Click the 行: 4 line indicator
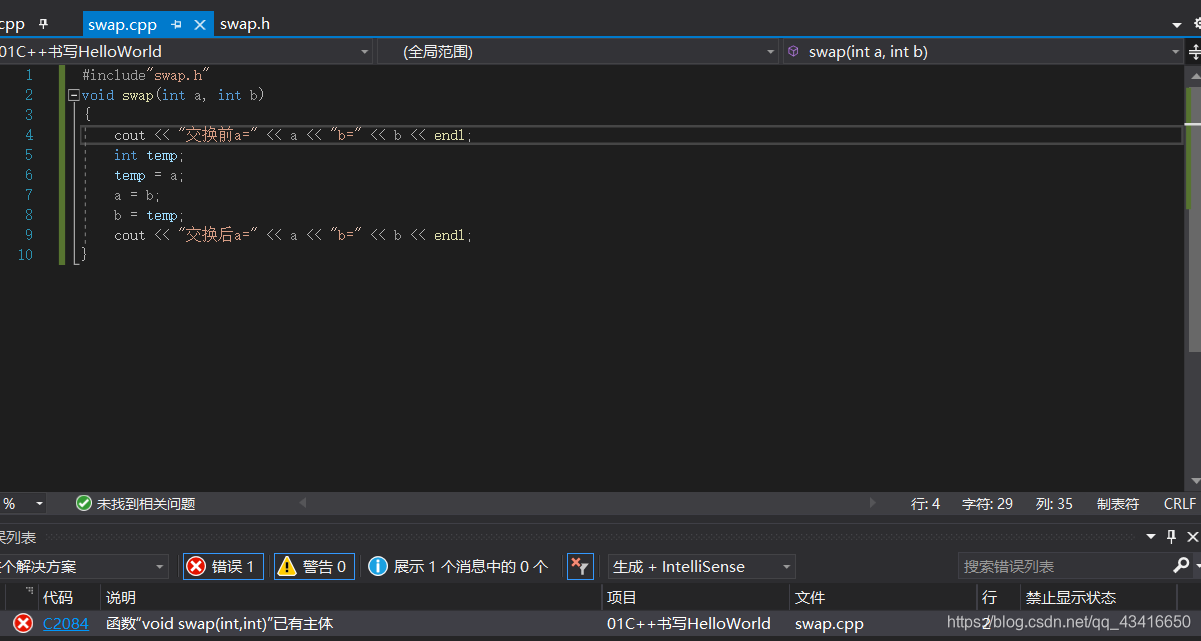Viewport: 1201px width, 641px height. 925,504
